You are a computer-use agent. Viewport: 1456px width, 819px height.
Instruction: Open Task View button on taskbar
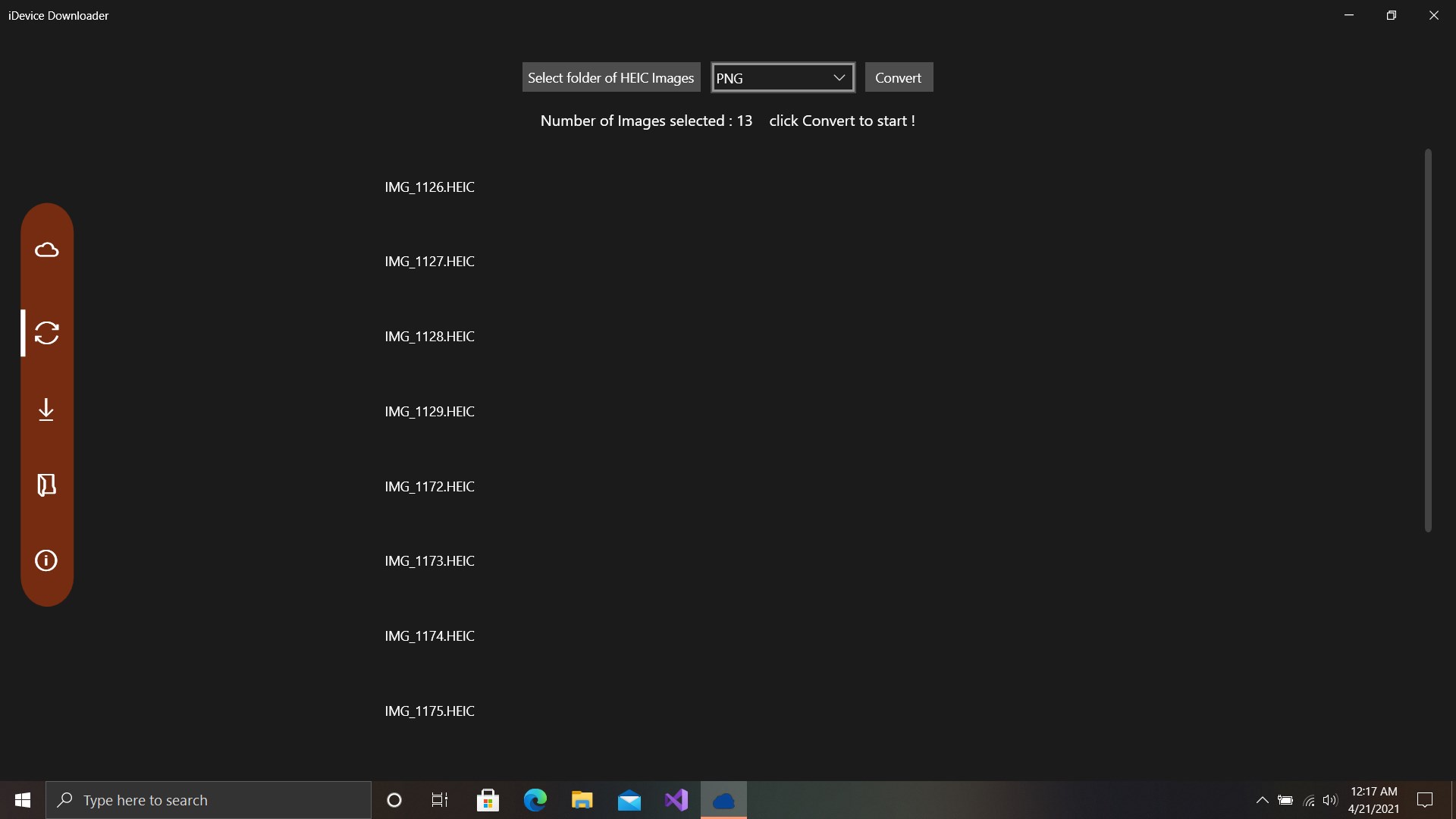[x=439, y=800]
